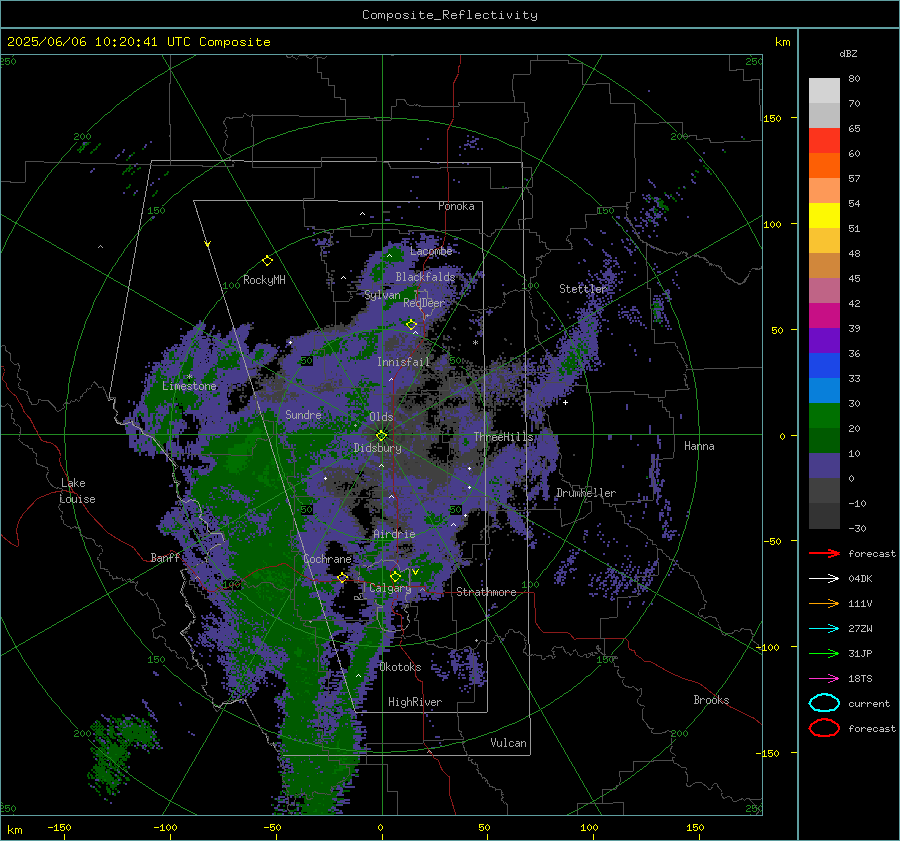Pick the blue 36 dBZ legend swatch
The width and height of the screenshot is (900, 841).
coord(824,366)
